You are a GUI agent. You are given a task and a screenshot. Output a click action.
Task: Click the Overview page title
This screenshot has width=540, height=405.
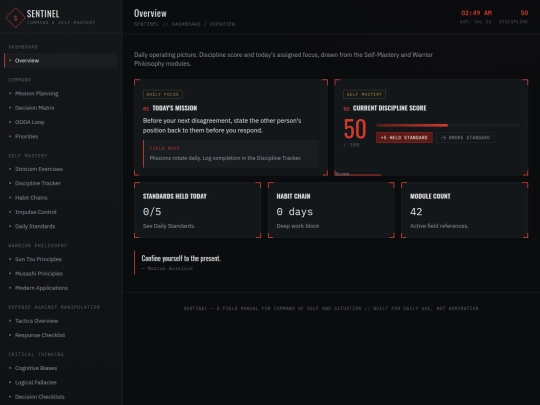coord(150,13)
